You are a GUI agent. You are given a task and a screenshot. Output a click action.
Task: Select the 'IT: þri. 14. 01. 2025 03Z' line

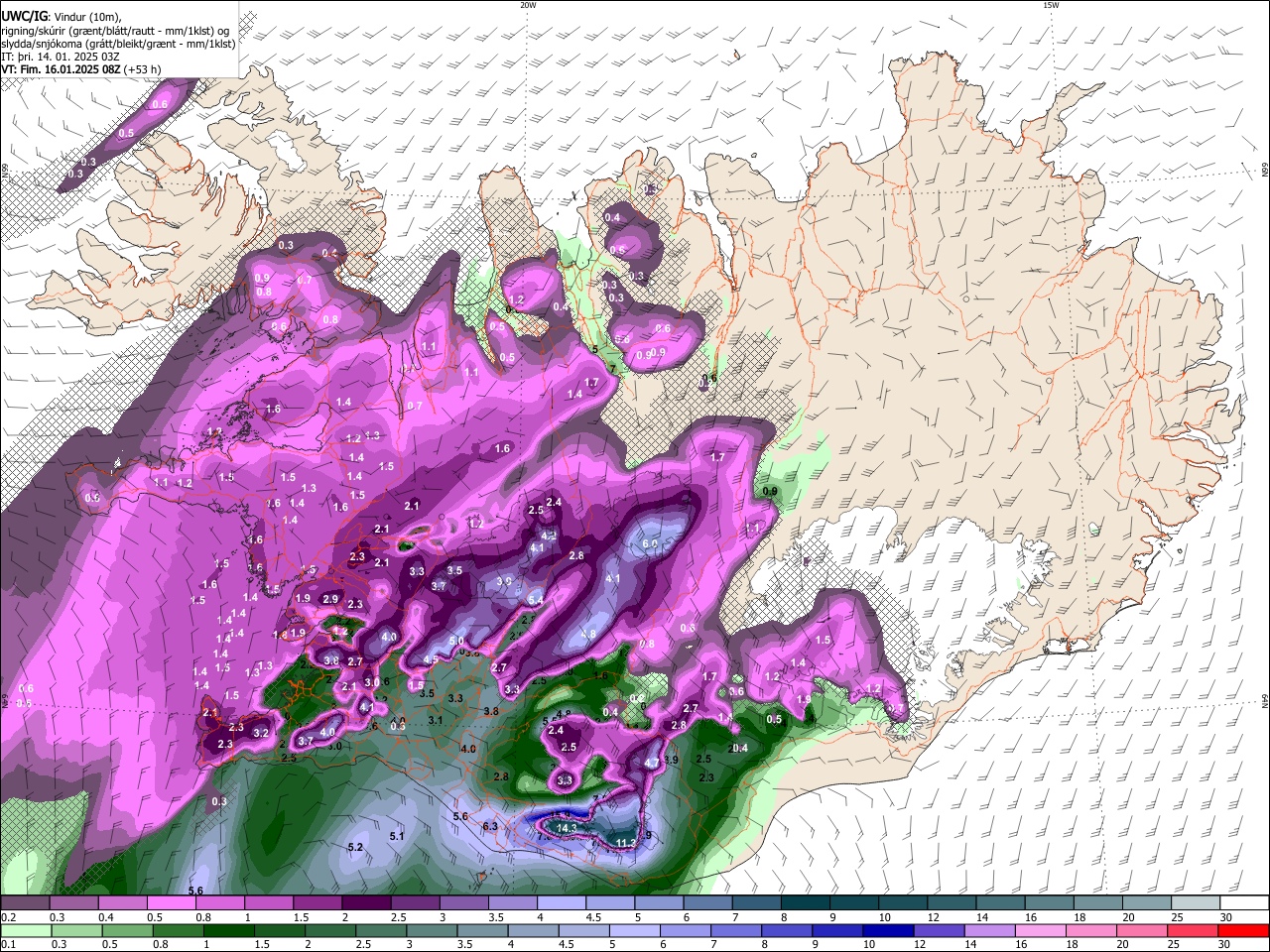pyautogui.click(x=63, y=57)
